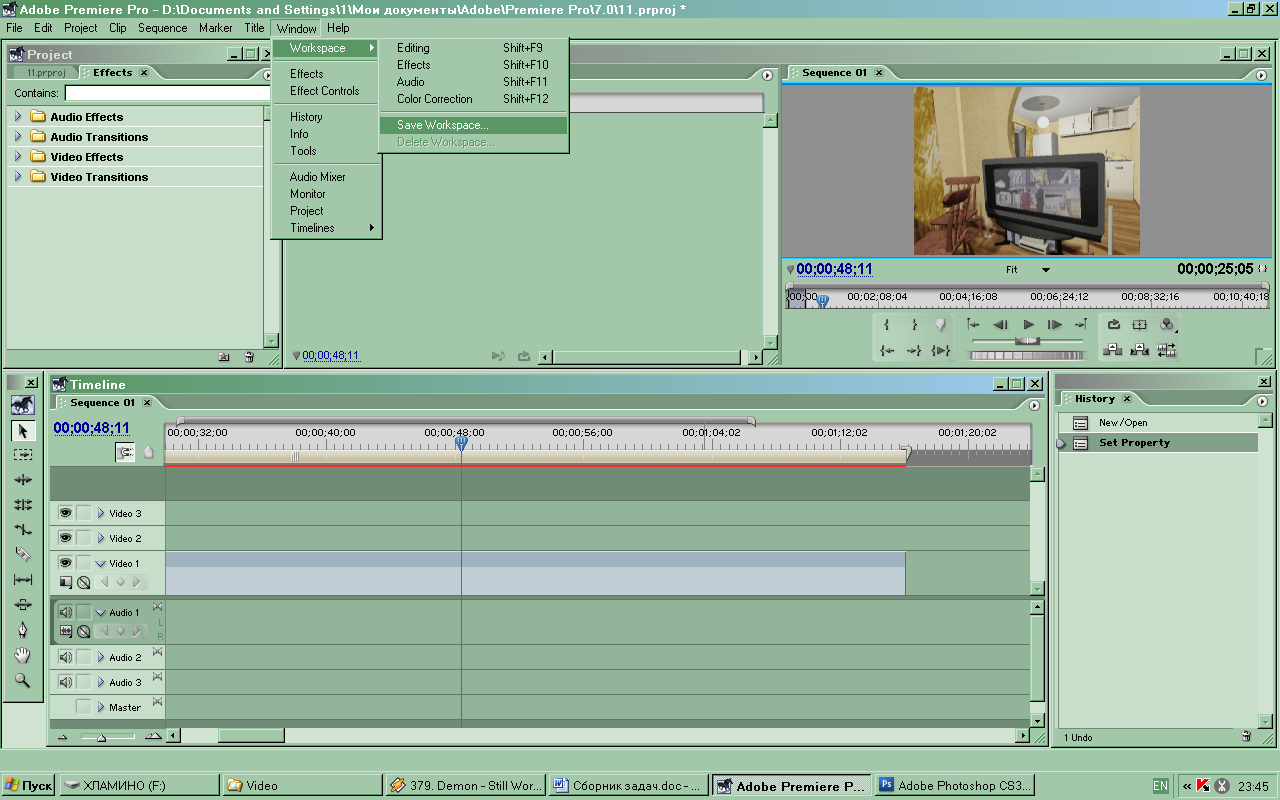Click the Extract button in Monitor
This screenshot has width=1280, height=800.
[x=1139, y=350]
